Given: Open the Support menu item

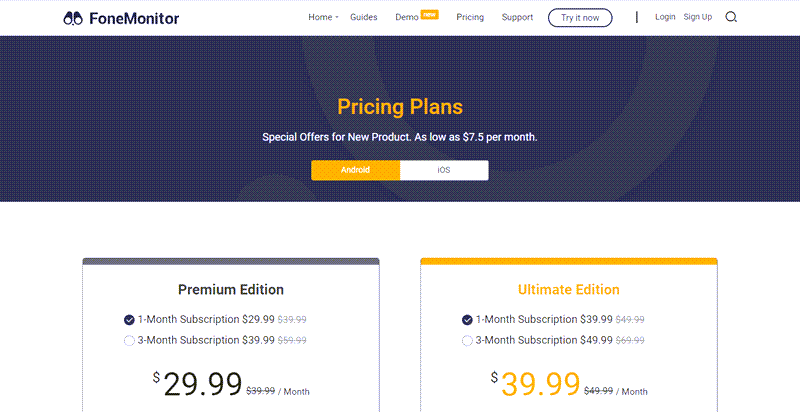Looking at the screenshot, I should pyautogui.click(x=517, y=17).
